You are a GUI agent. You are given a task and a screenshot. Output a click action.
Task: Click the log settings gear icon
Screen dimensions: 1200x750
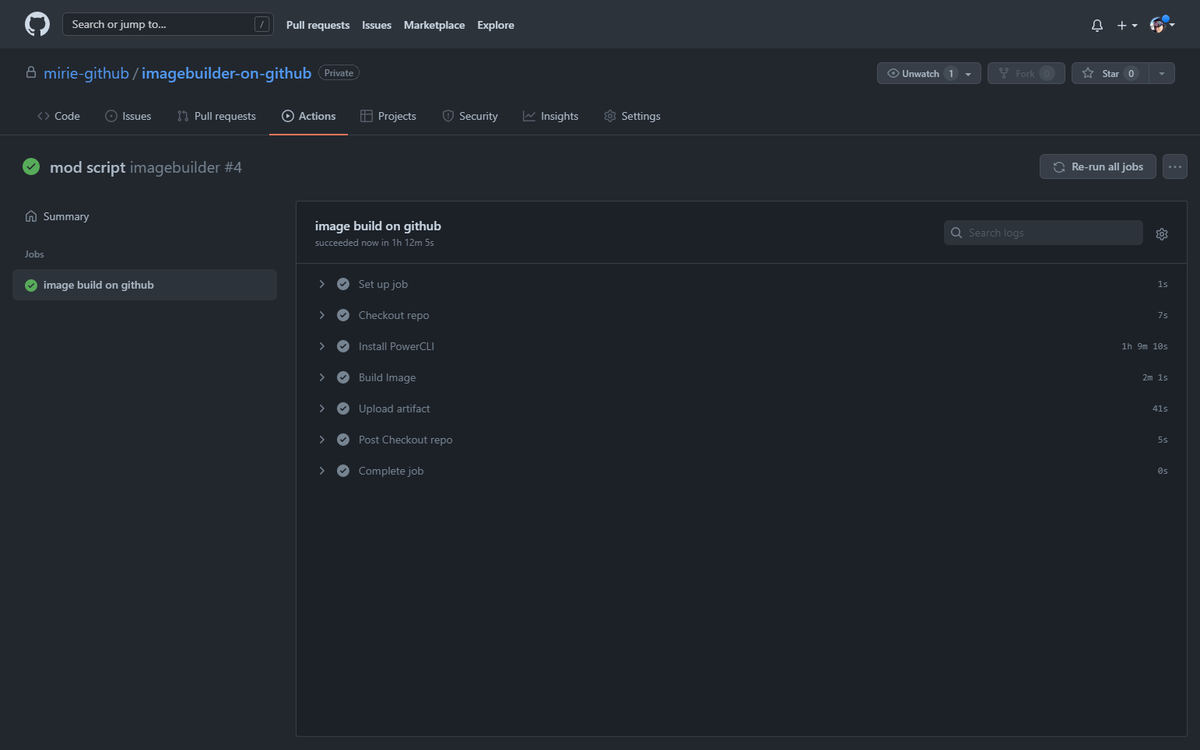click(x=1162, y=234)
